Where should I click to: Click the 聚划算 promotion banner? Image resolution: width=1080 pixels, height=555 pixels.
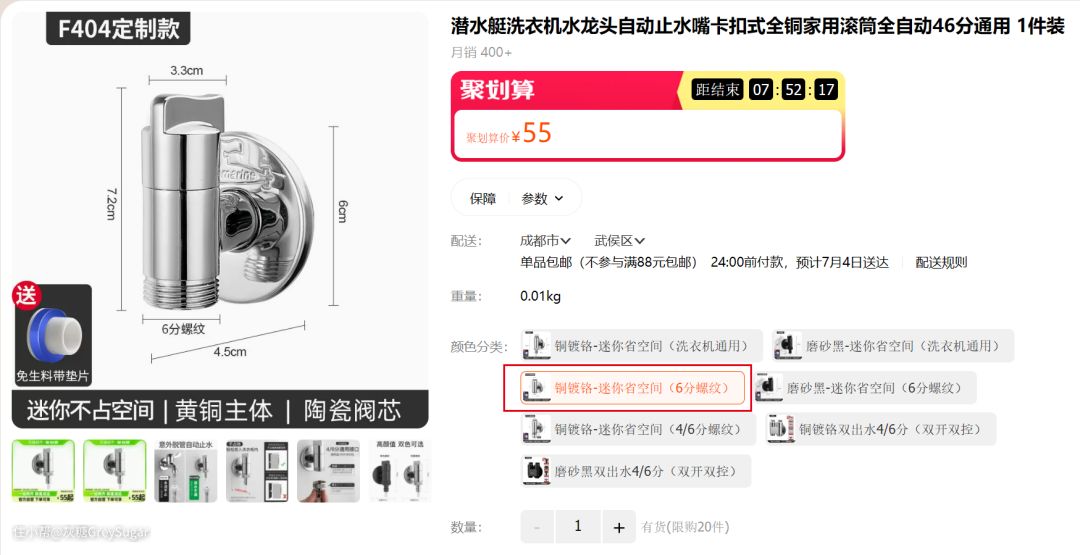(647, 116)
